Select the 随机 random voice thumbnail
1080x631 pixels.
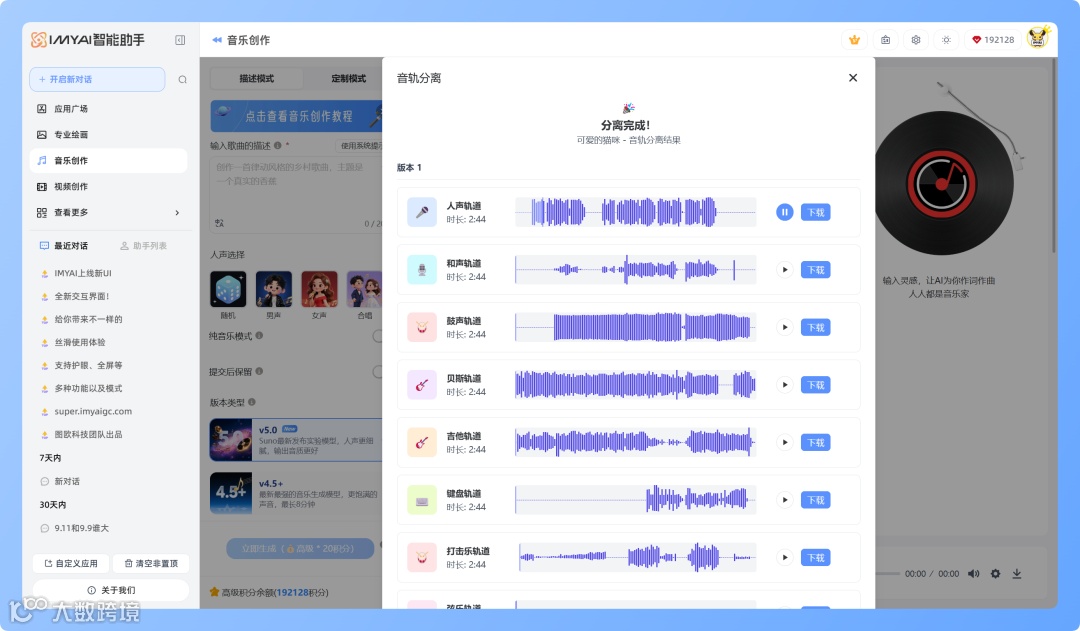[x=228, y=289]
